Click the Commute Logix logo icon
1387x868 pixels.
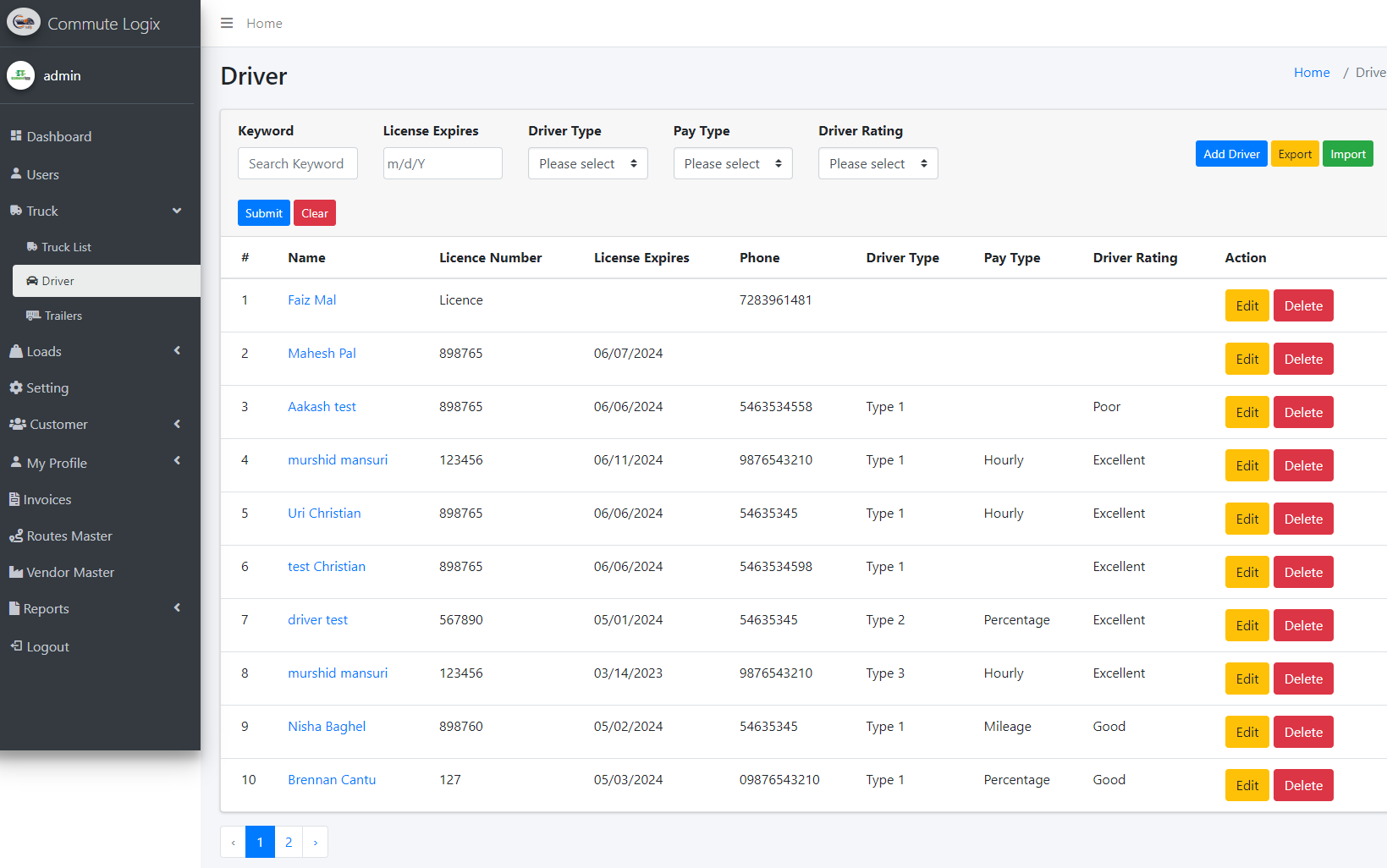click(x=24, y=23)
